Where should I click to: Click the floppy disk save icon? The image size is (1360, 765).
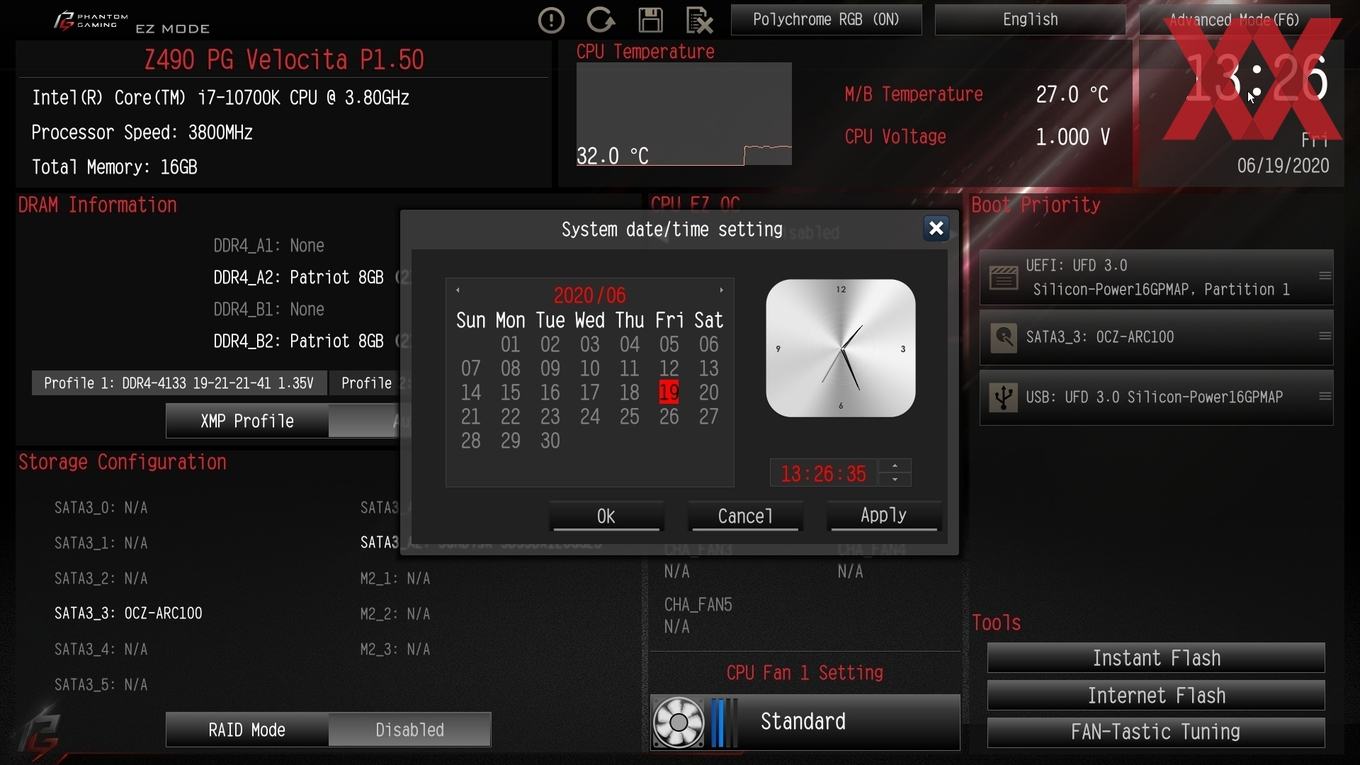click(x=650, y=20)
